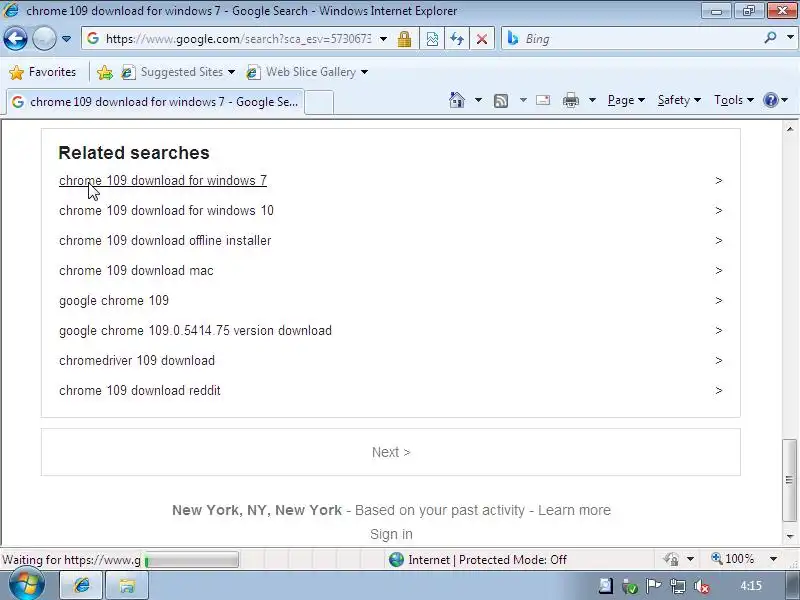Click chevron beside chrome 109 download mac

pyautogui.click(x=719, y=270)
